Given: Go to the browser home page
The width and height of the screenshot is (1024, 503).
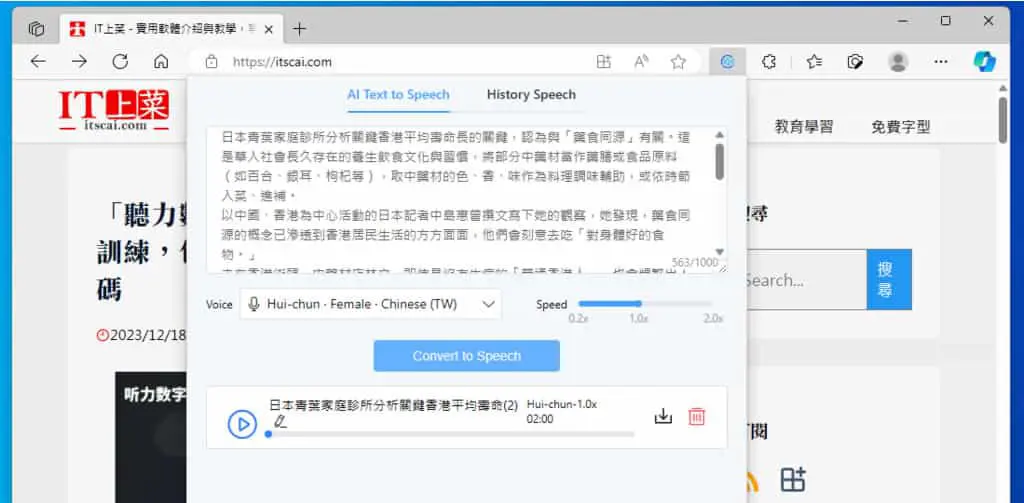Looking at the screenshot, I should 161,62.
